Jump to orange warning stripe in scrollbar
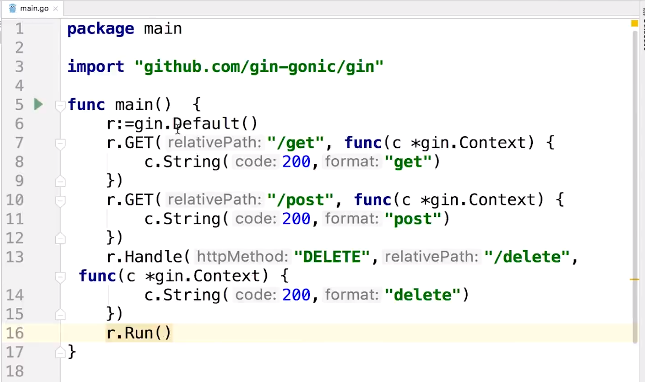Image resolution: width=645 pixels, height=382 pixels. point(634,280)
